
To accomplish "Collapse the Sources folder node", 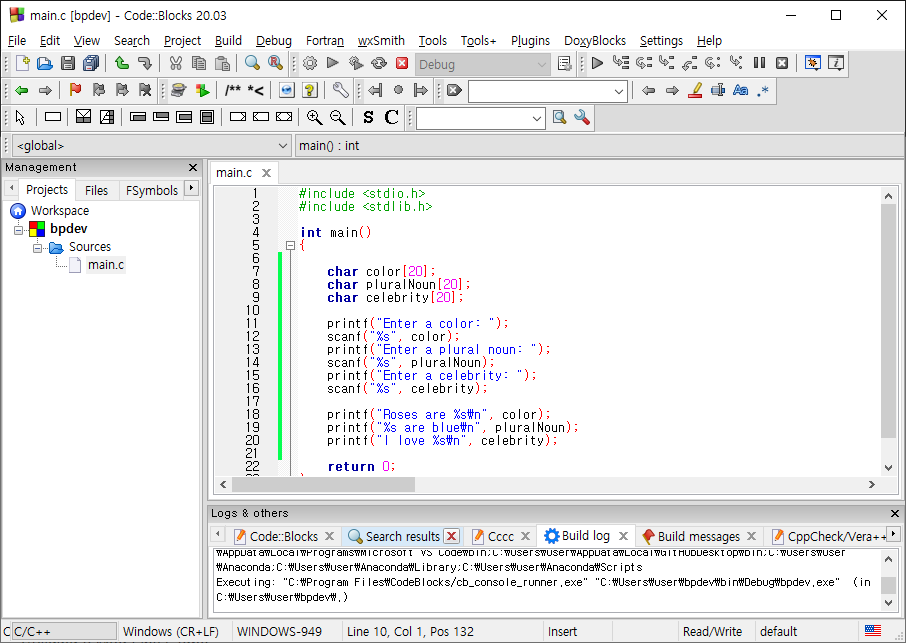I will pyautogui.click(x=37, y=248).
